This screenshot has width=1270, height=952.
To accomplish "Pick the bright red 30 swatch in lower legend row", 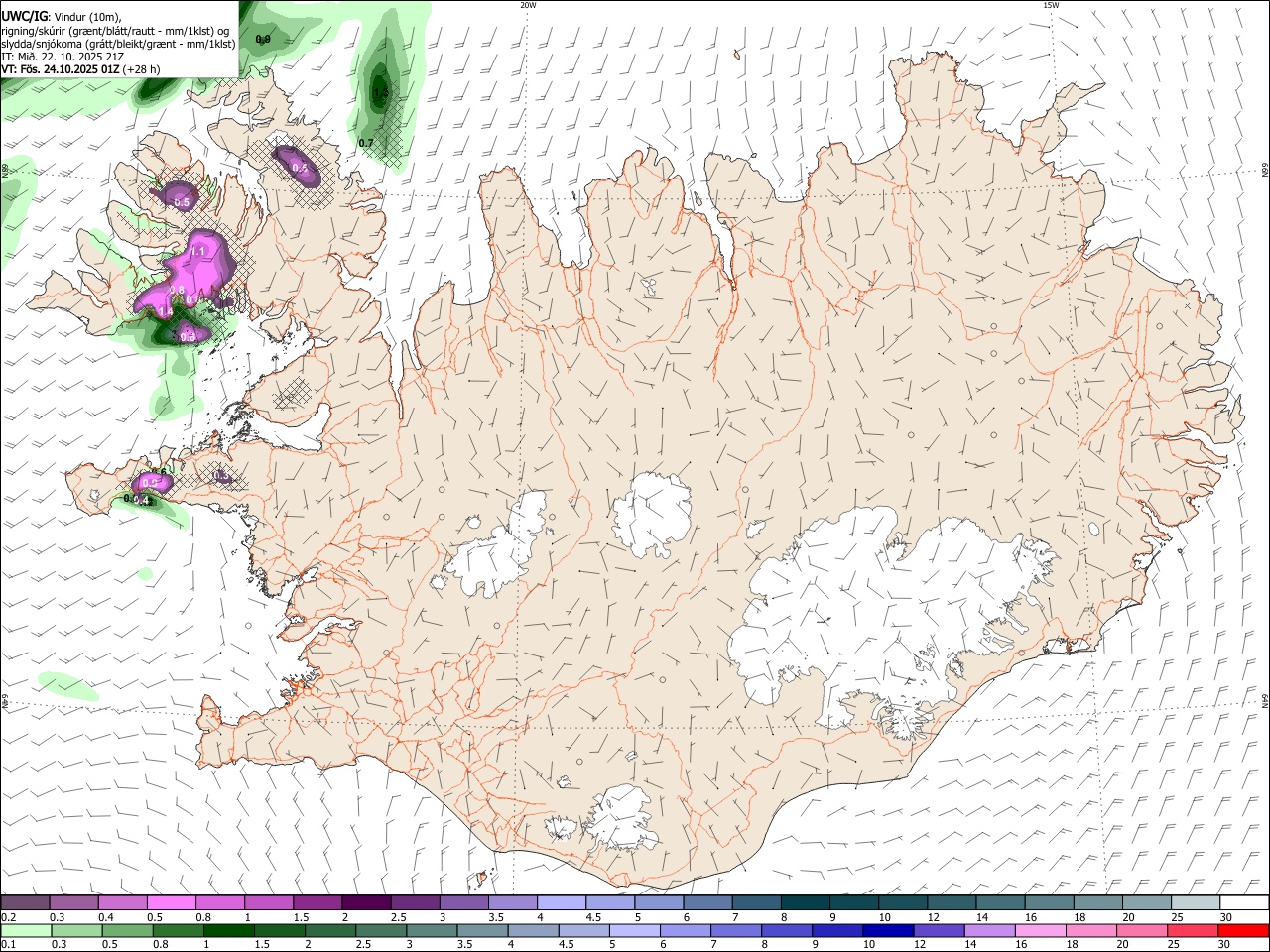I will coord(1243,930).
